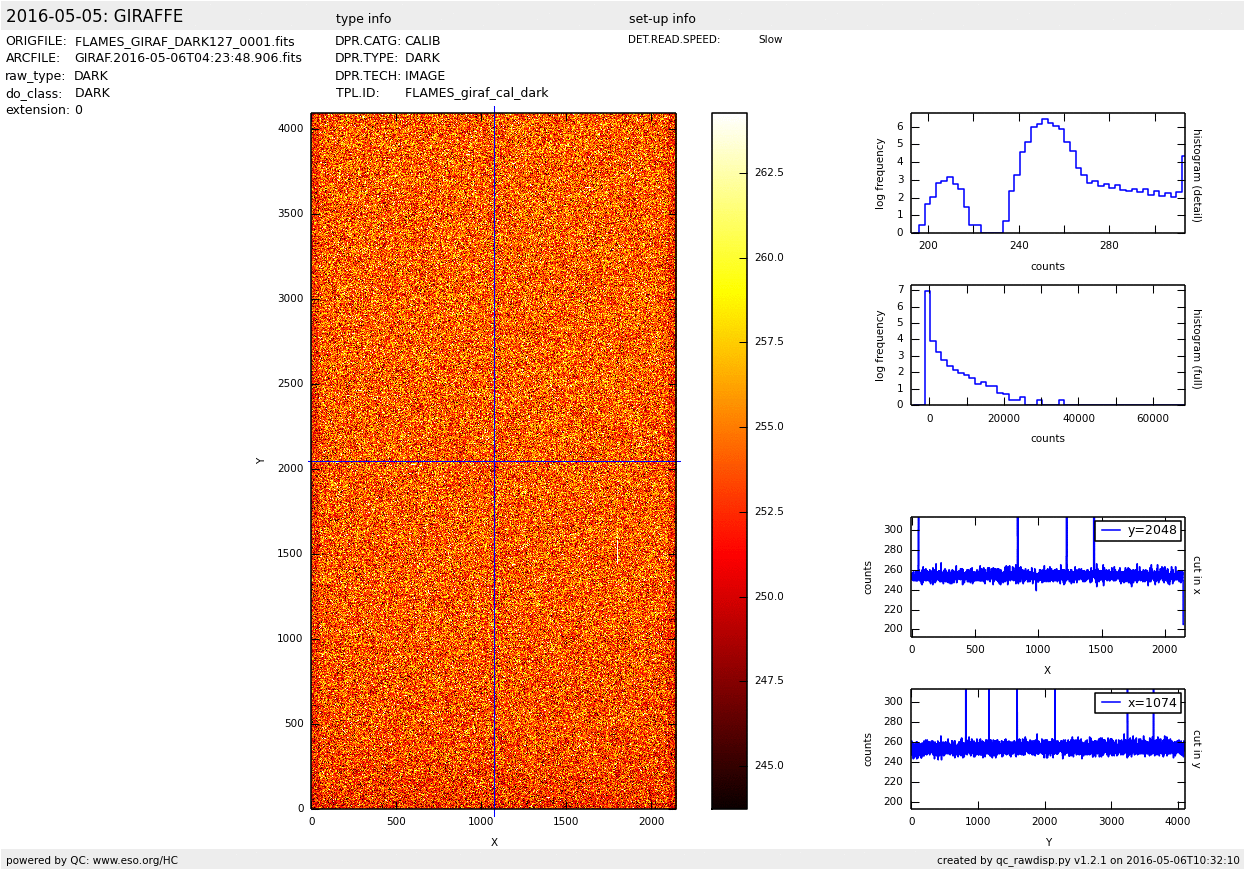Click the 'set-up info' column heading
The height and width of the screenshot is (870, 1245).
662,19
